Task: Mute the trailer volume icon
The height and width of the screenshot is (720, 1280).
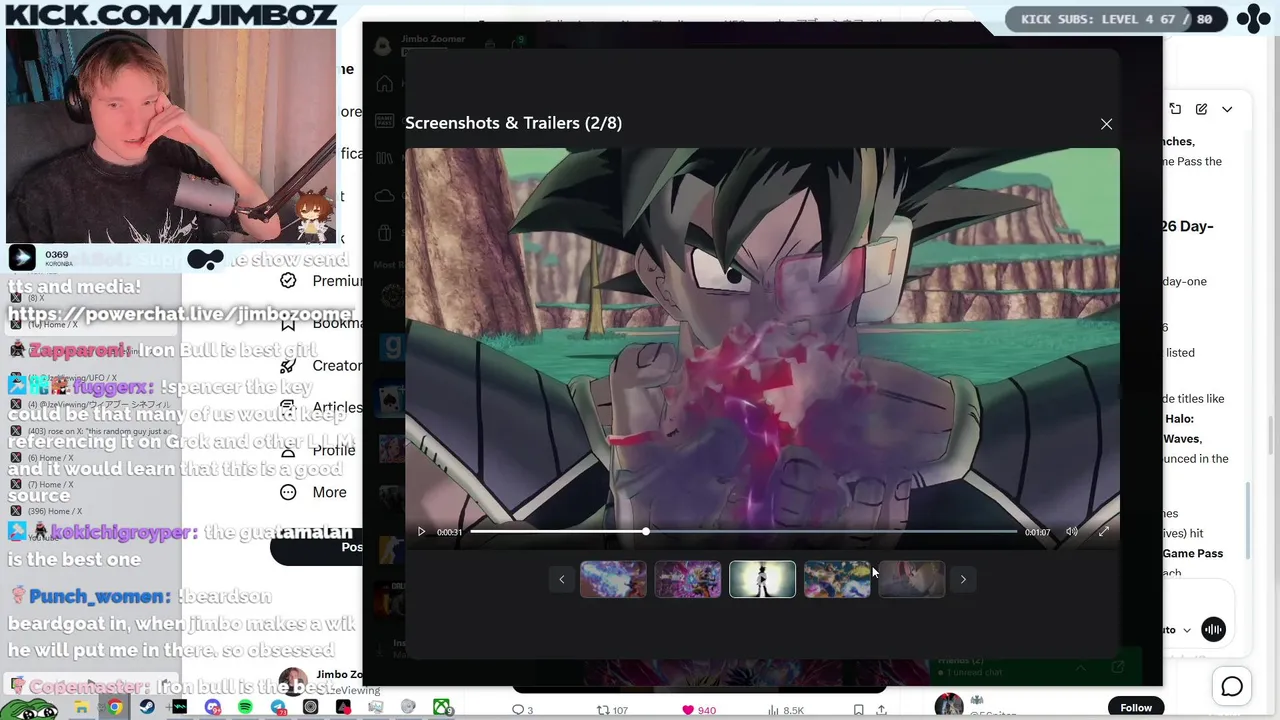Action: [x=1072, y=532]
